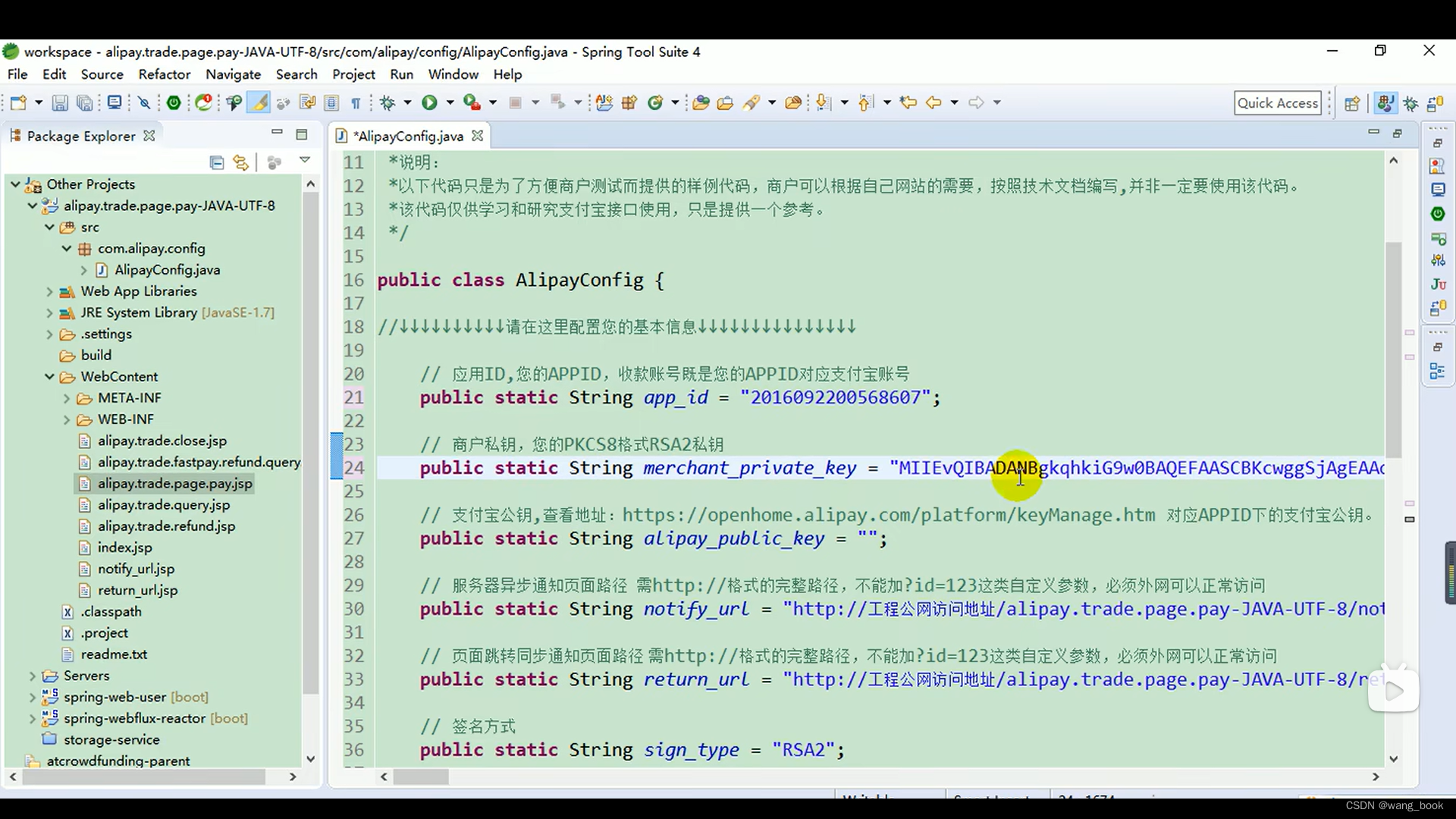This screenshot has height=819, width=1456.
Task: Minimize the editor area
Action: tap(1373, 133)
